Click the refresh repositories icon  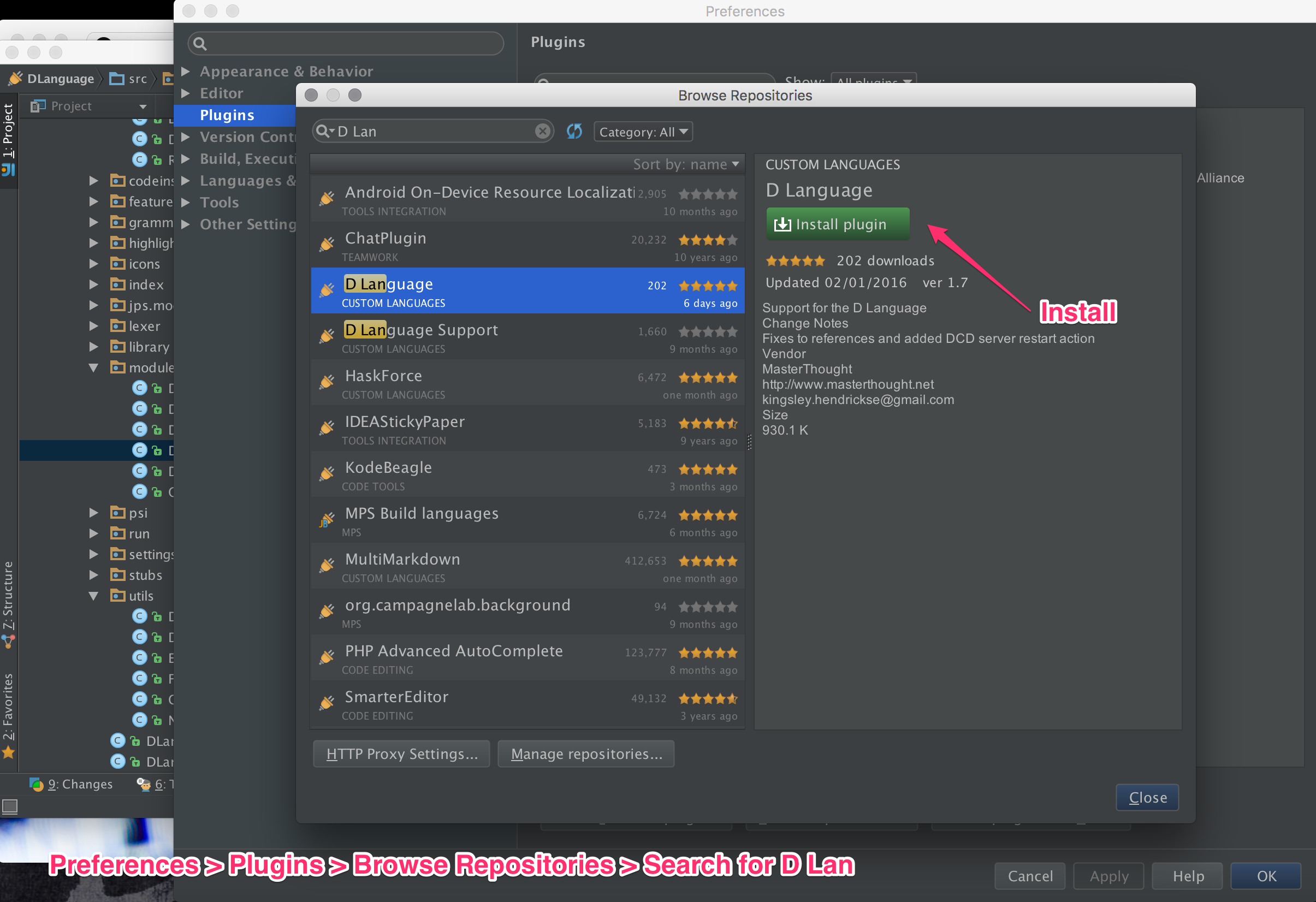(x=574, y=132)
